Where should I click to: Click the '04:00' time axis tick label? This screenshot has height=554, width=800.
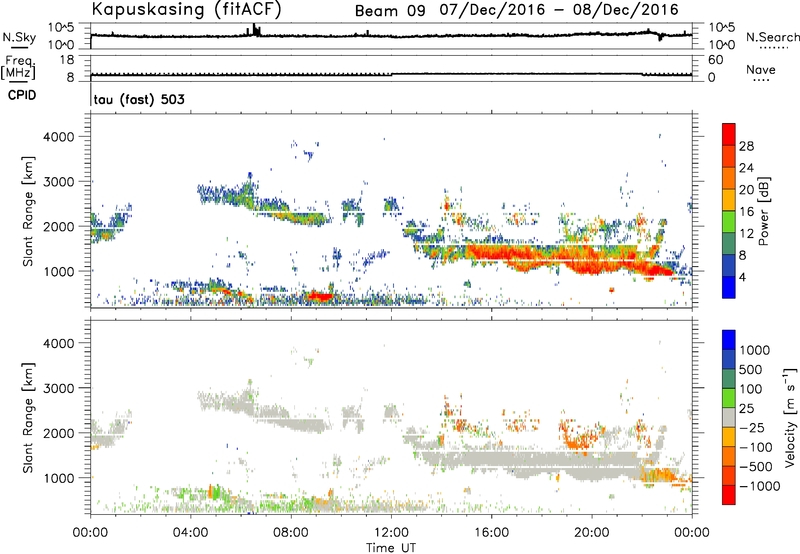coord(190,533)
